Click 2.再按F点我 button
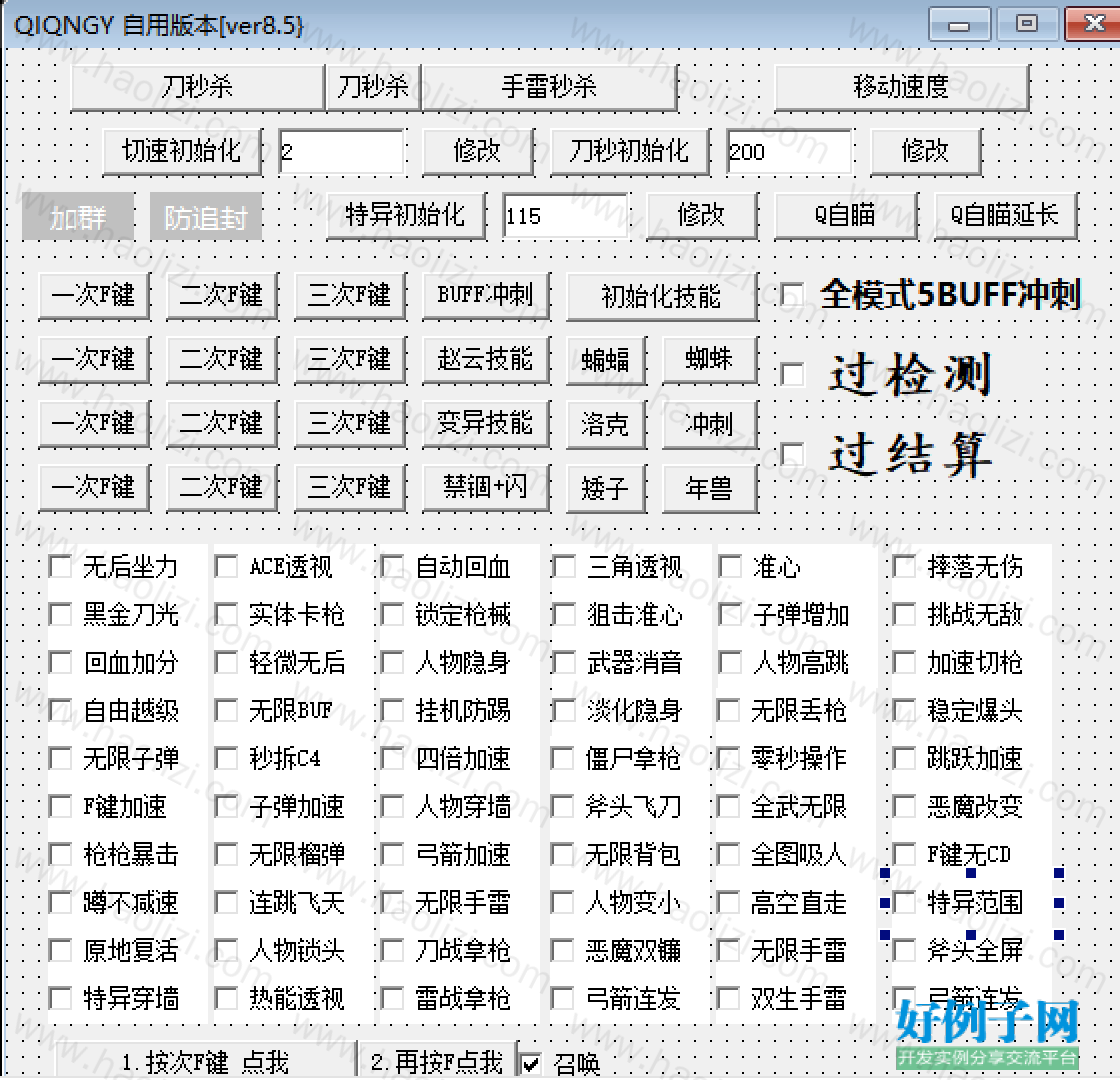1120x1080 pixels. tap(437, 1060)
